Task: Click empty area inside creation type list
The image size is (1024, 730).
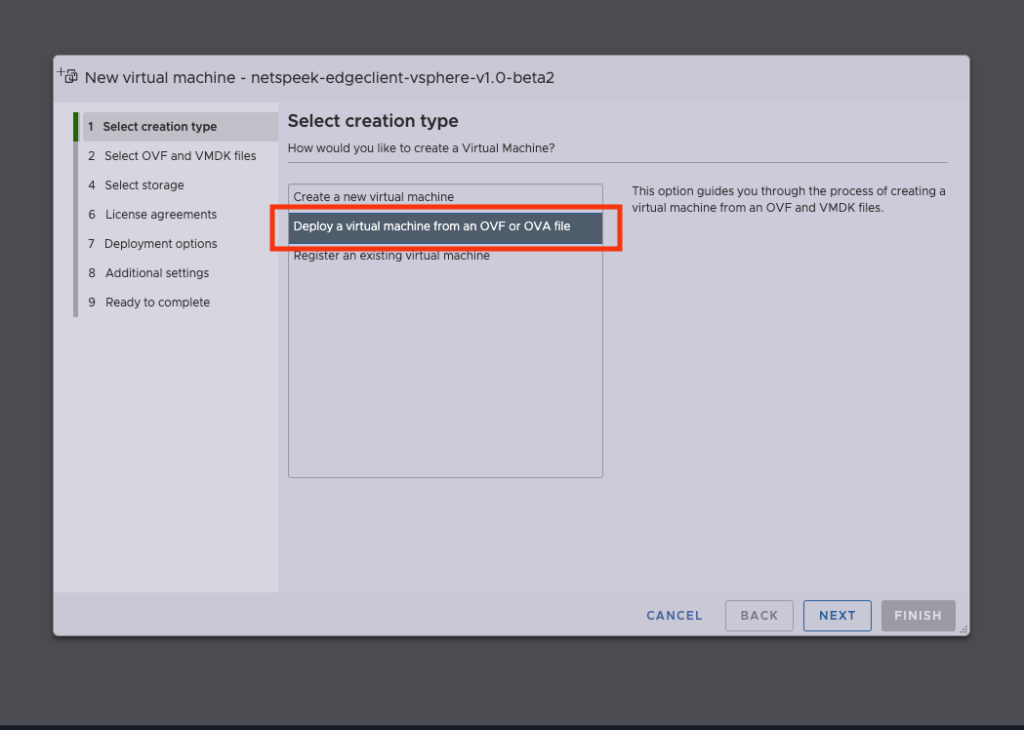Action: (x=445, y=380)
